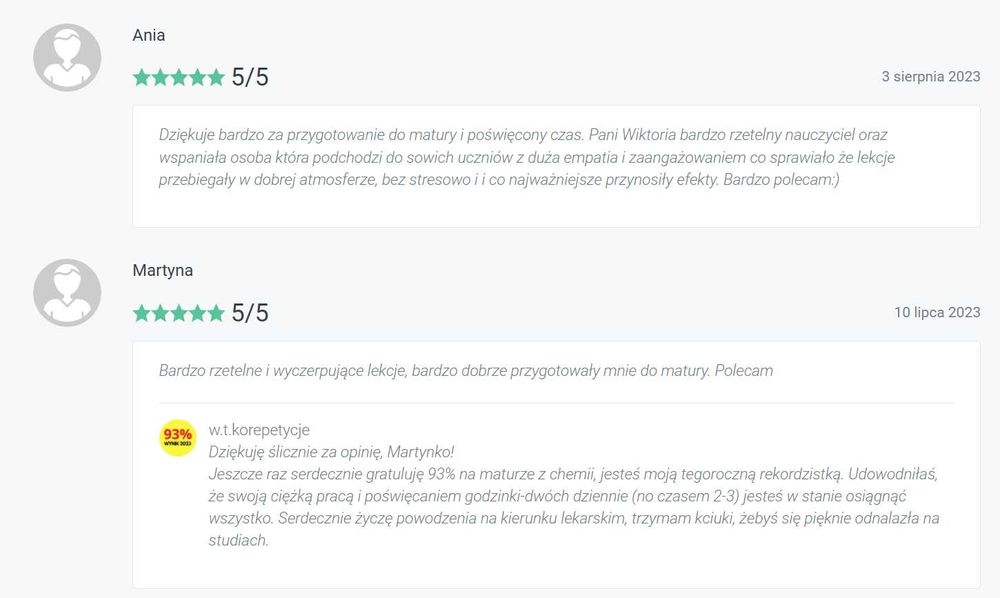Click the date 10 lipca 2023
Image resolution: width=1000 pixels, height=598 pixels.
click(937, 313)
